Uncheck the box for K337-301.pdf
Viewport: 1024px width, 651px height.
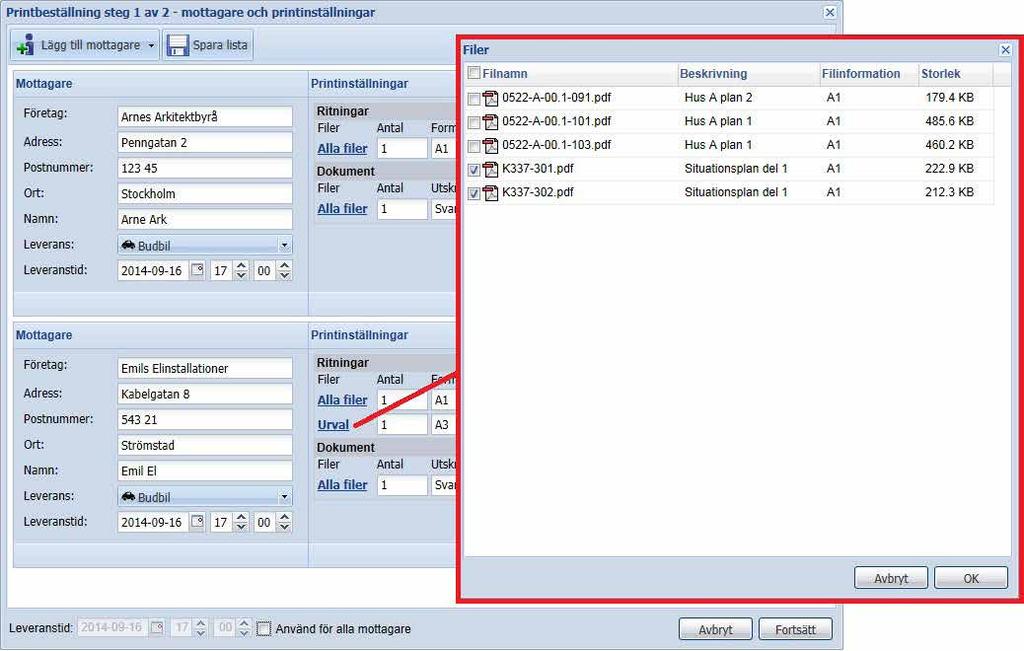(474, 170)
